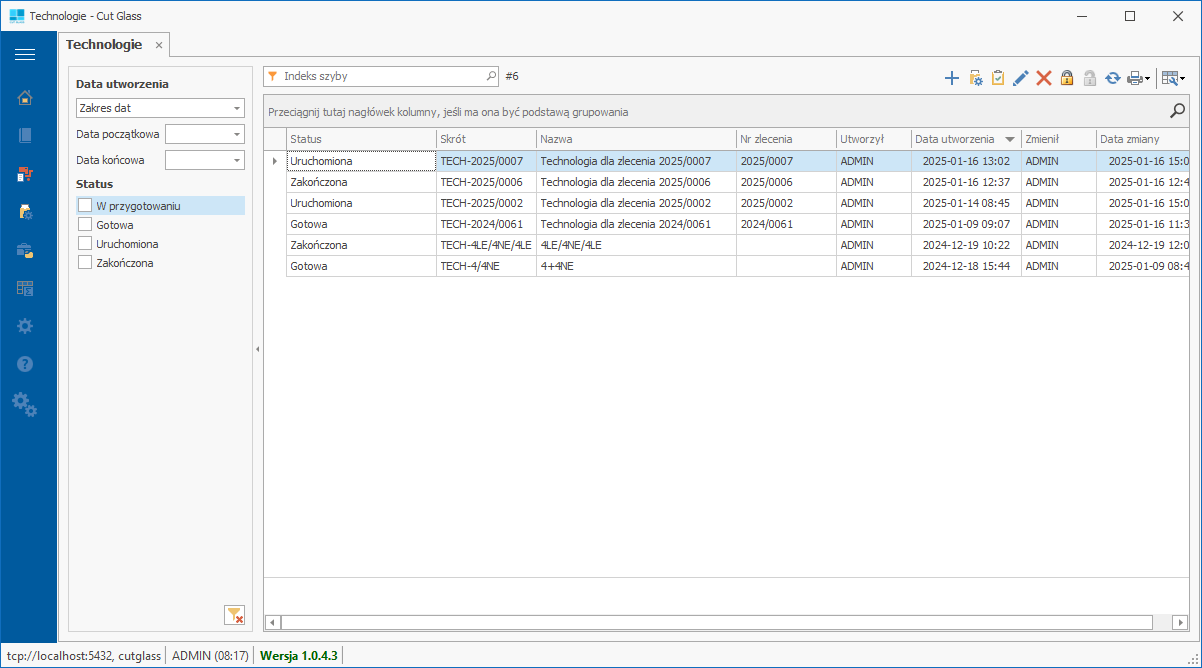Tick the 'Zakończona' status checkbox

click(85, 263)
